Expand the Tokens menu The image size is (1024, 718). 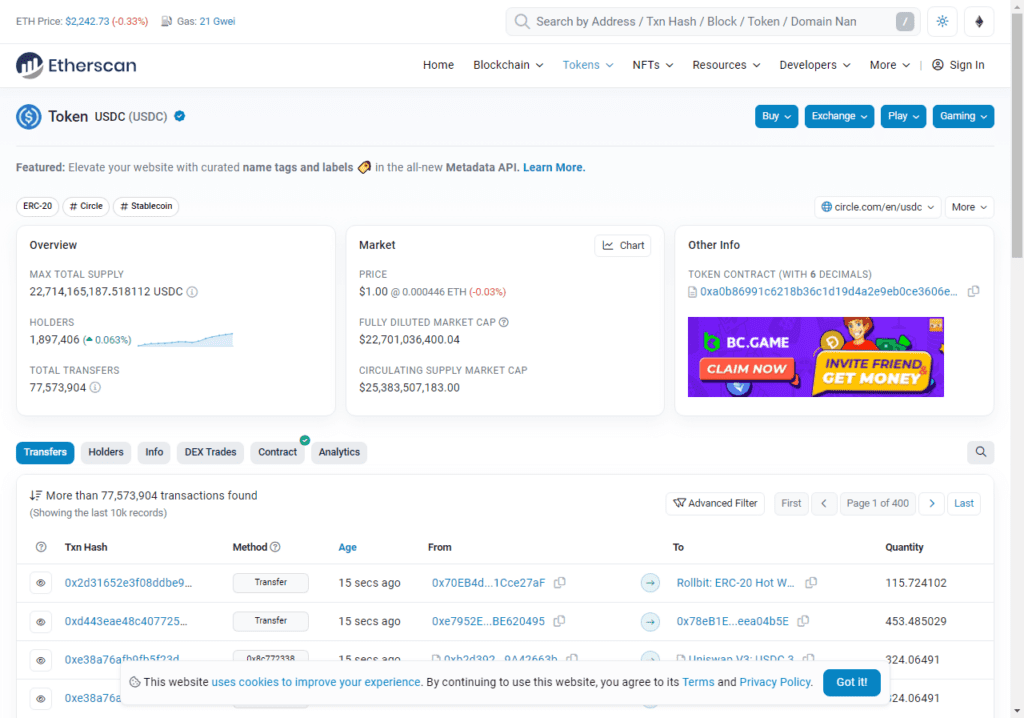(588, 65)
